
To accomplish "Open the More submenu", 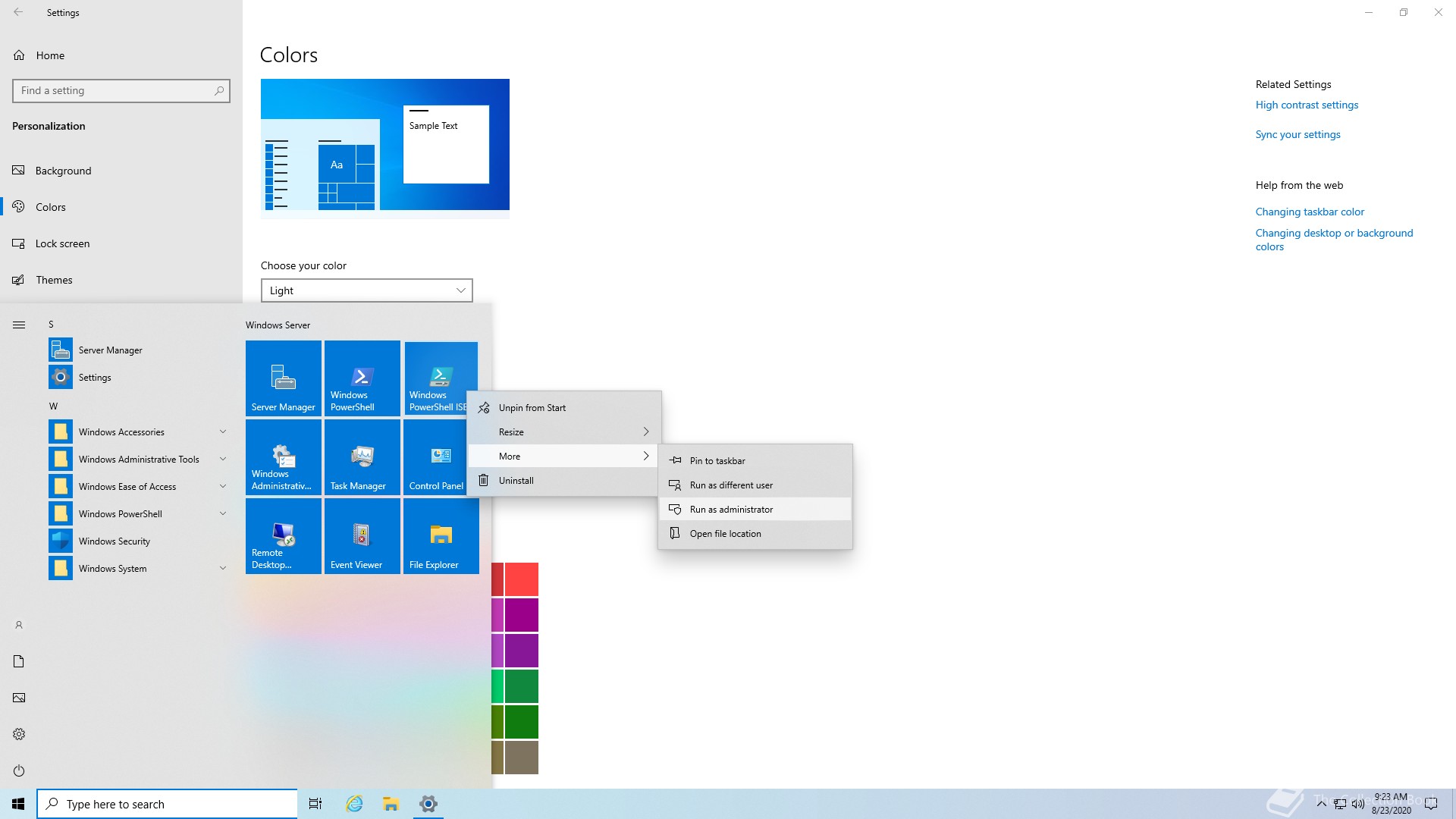I will point(563,456).
